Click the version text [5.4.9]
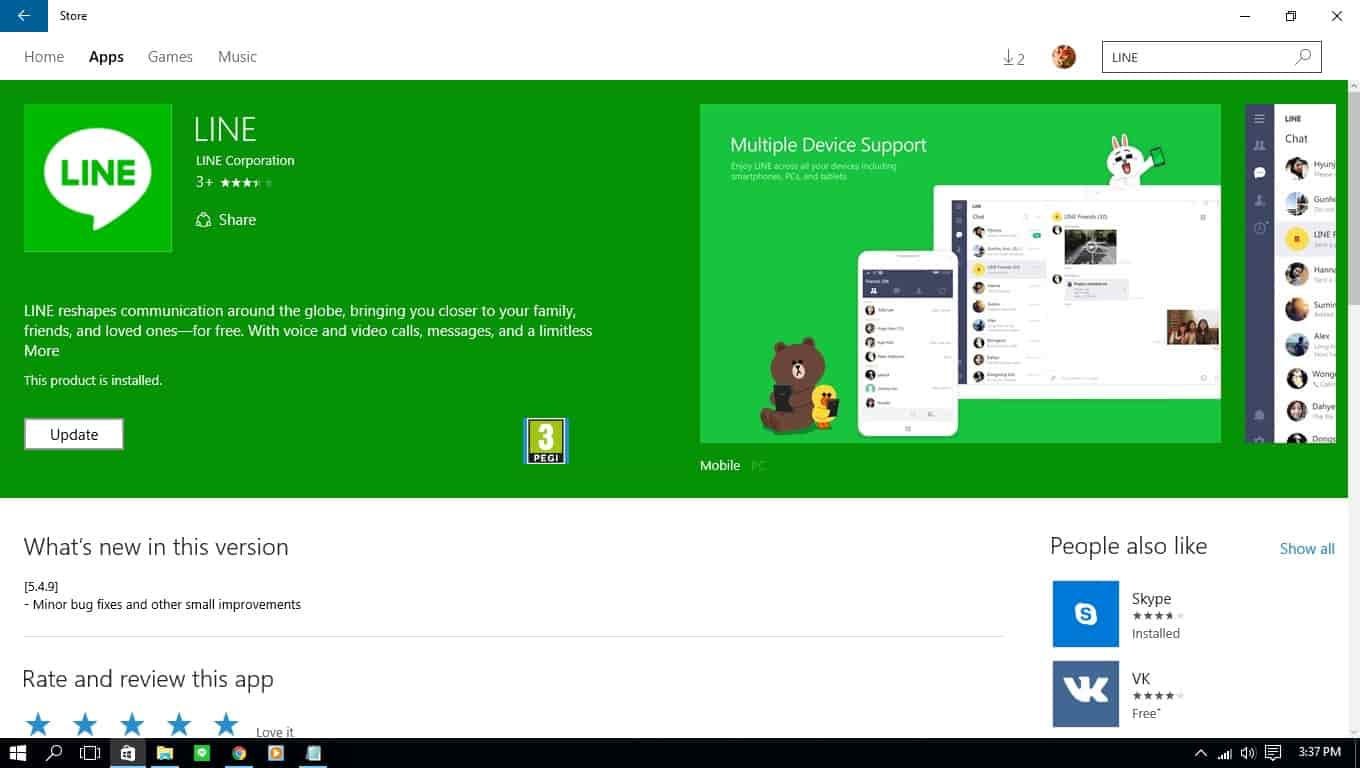Viewport: 1360px width, 768px height. click(x=41, y=586)
